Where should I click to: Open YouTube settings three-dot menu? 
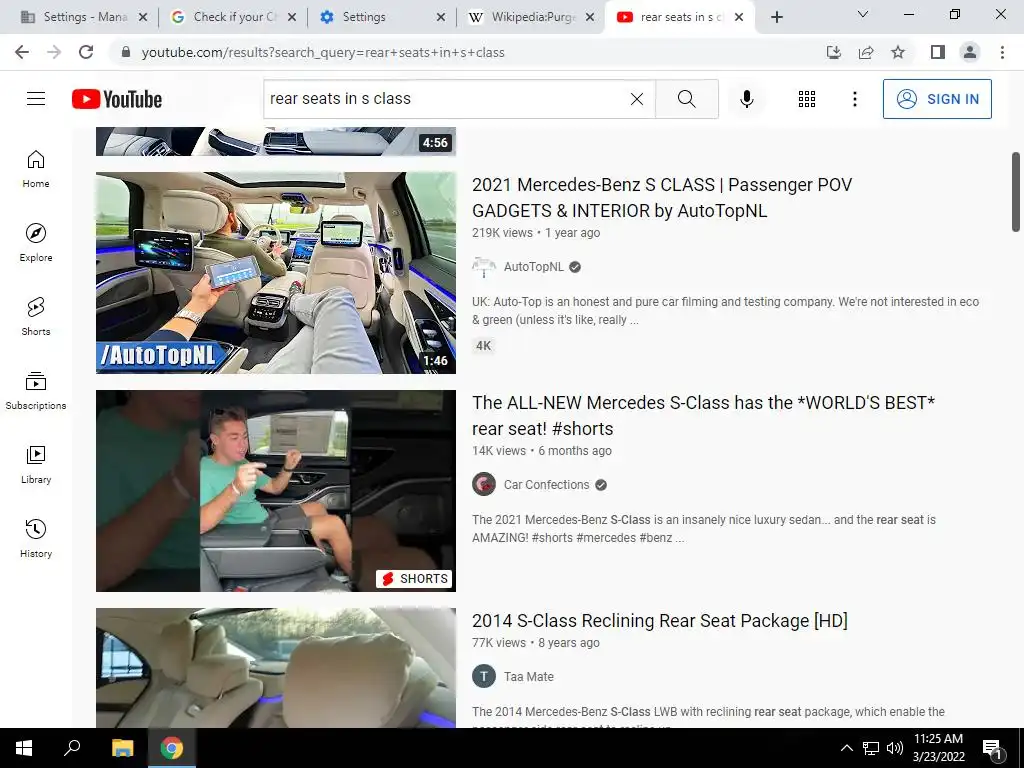point(854,99)
